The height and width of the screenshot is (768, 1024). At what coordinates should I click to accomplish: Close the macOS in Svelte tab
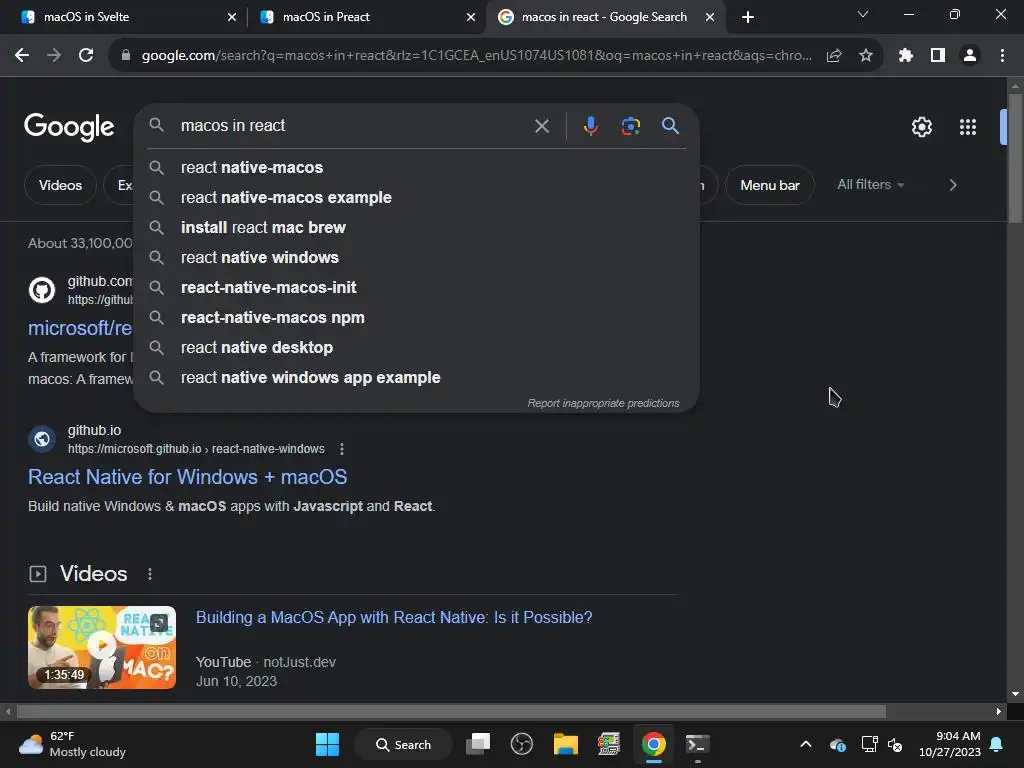point(232,17)
